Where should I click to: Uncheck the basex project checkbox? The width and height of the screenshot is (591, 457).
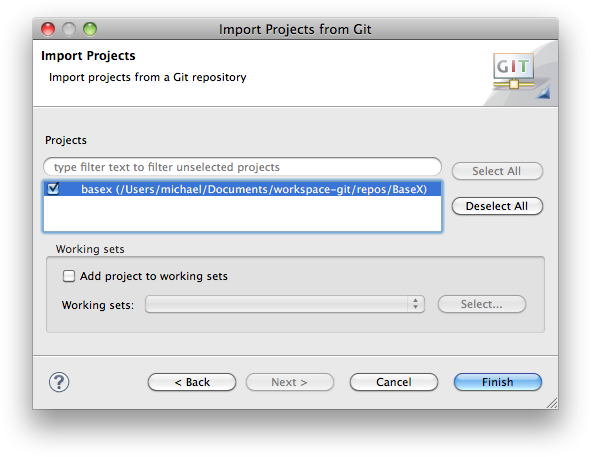pos(53,188)
